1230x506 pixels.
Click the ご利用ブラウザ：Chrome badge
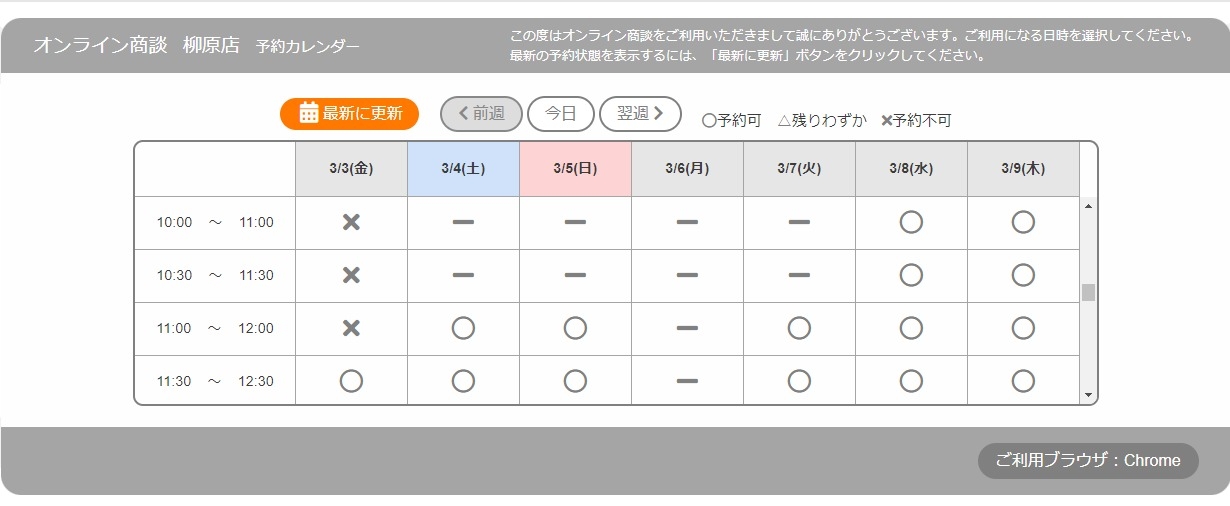(1088, 461)
